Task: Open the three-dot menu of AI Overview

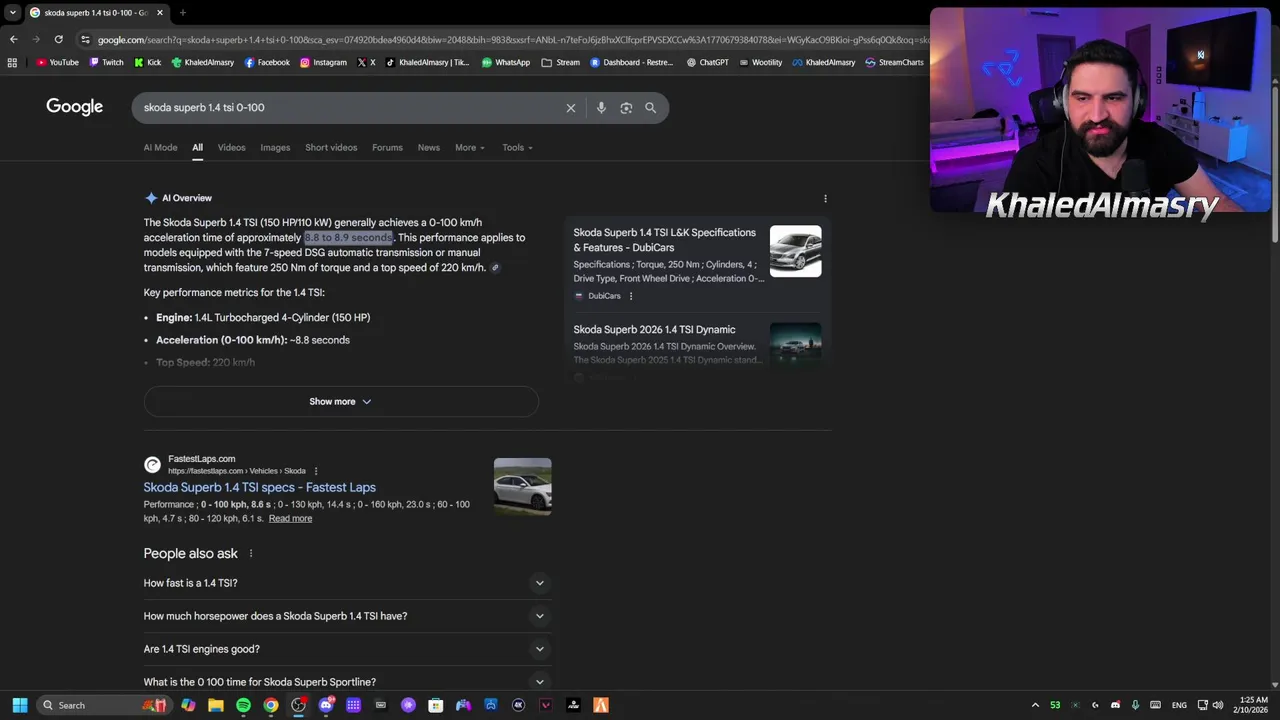Action: coord(825,199)
